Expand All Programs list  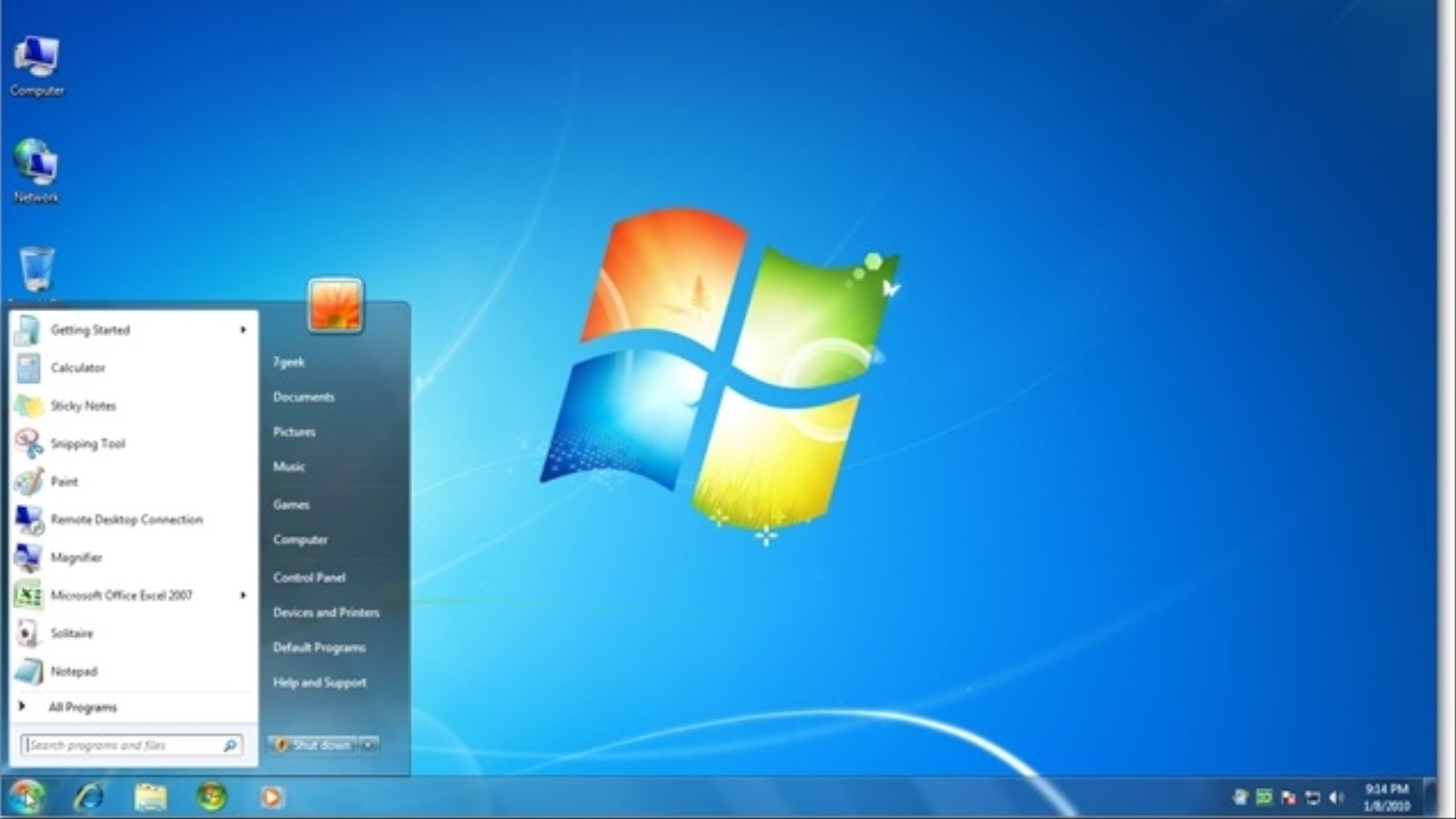[x=82, y=707]
